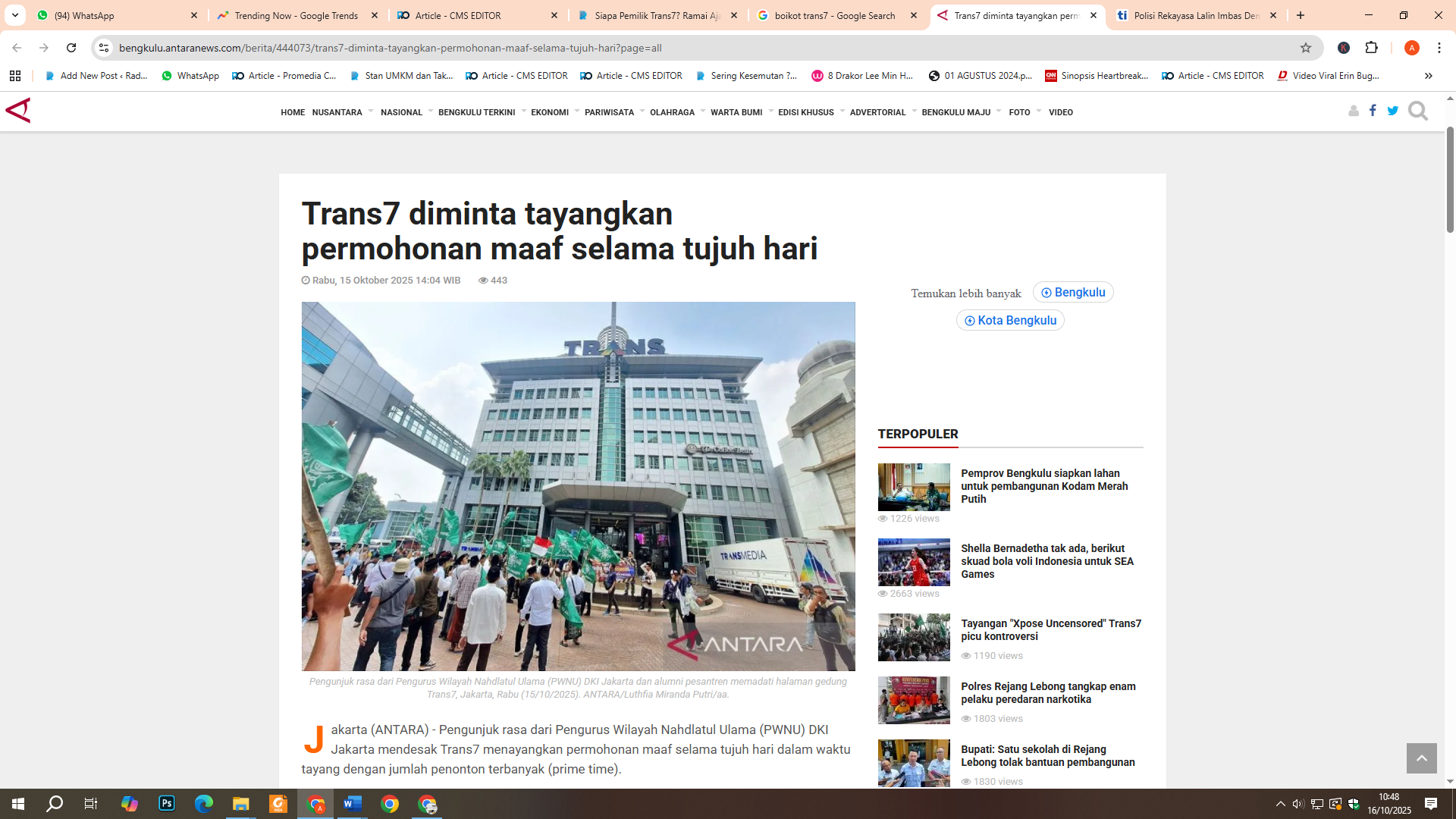Open the site search magnifier icon
Image resolution: width=1456 pixels, height=819 pixels.
[x=1417, y=111]
